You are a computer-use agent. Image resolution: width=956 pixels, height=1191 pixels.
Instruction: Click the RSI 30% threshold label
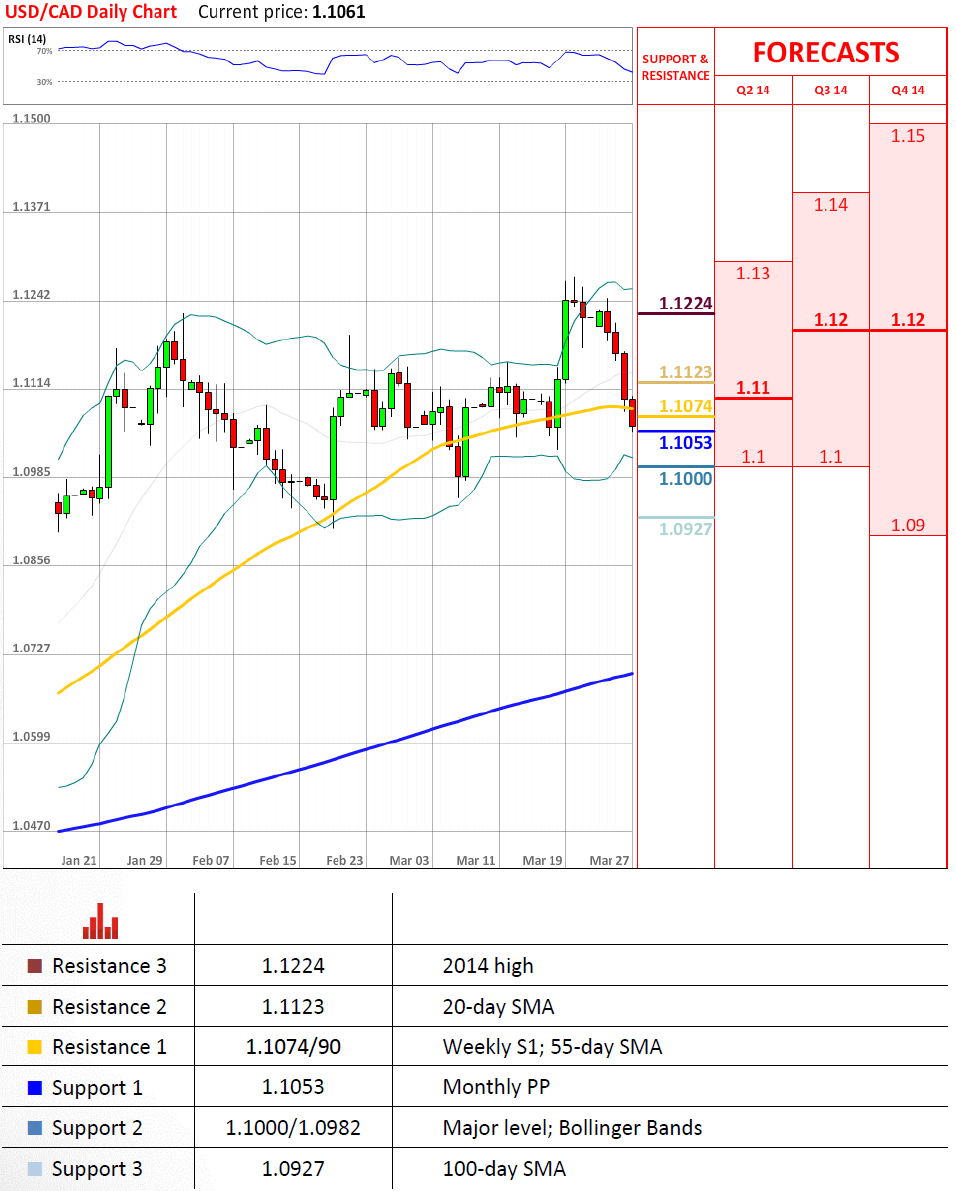coord(45,81)
